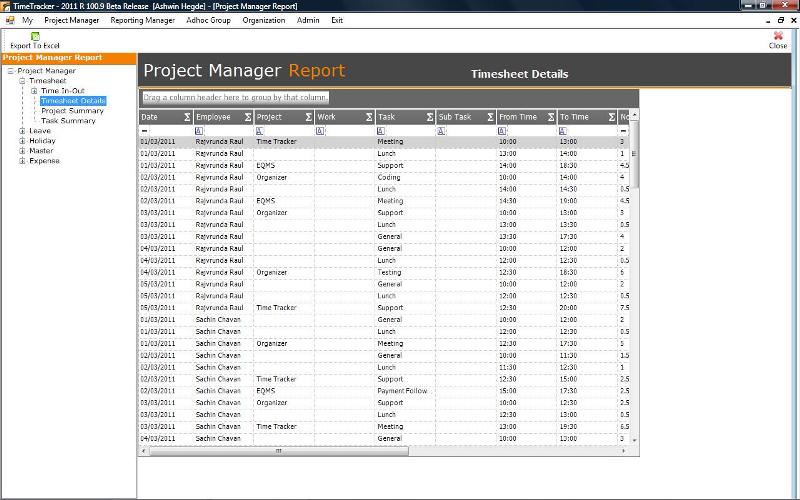Open the Reporting Manager menu
This screenshot has height=500, width=800.
pyautogui.click(x=142, y=20)
